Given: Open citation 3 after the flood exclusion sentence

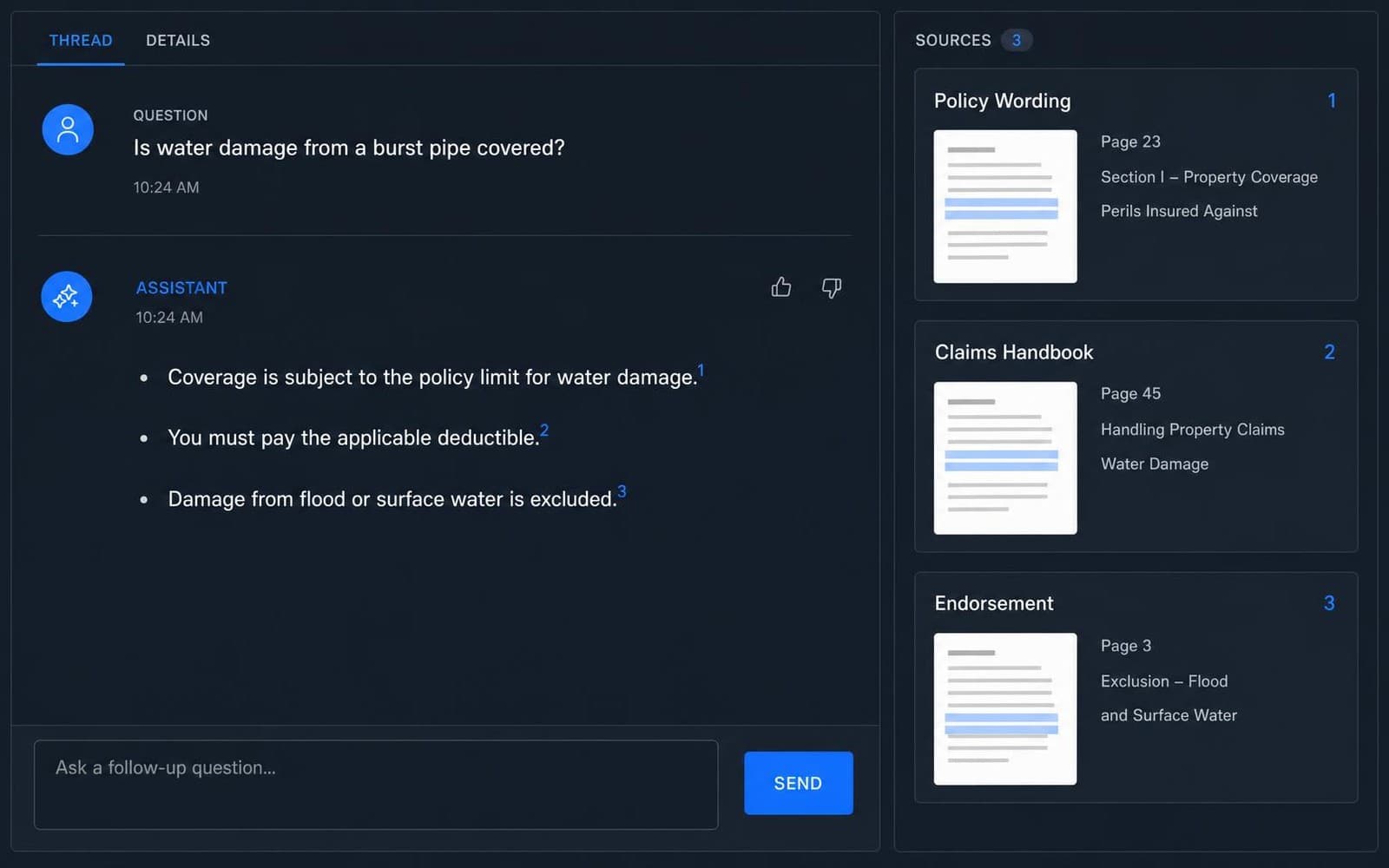Looking at the screenshot, I should click(x=622, y=491).
